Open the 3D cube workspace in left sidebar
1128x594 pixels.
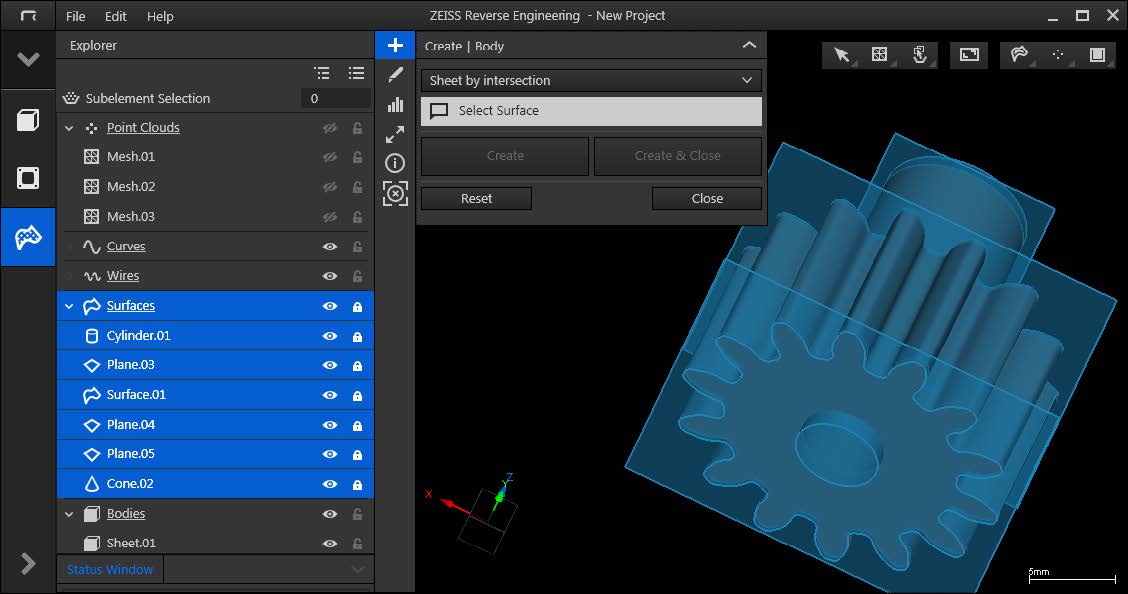[x=28, y=120]
